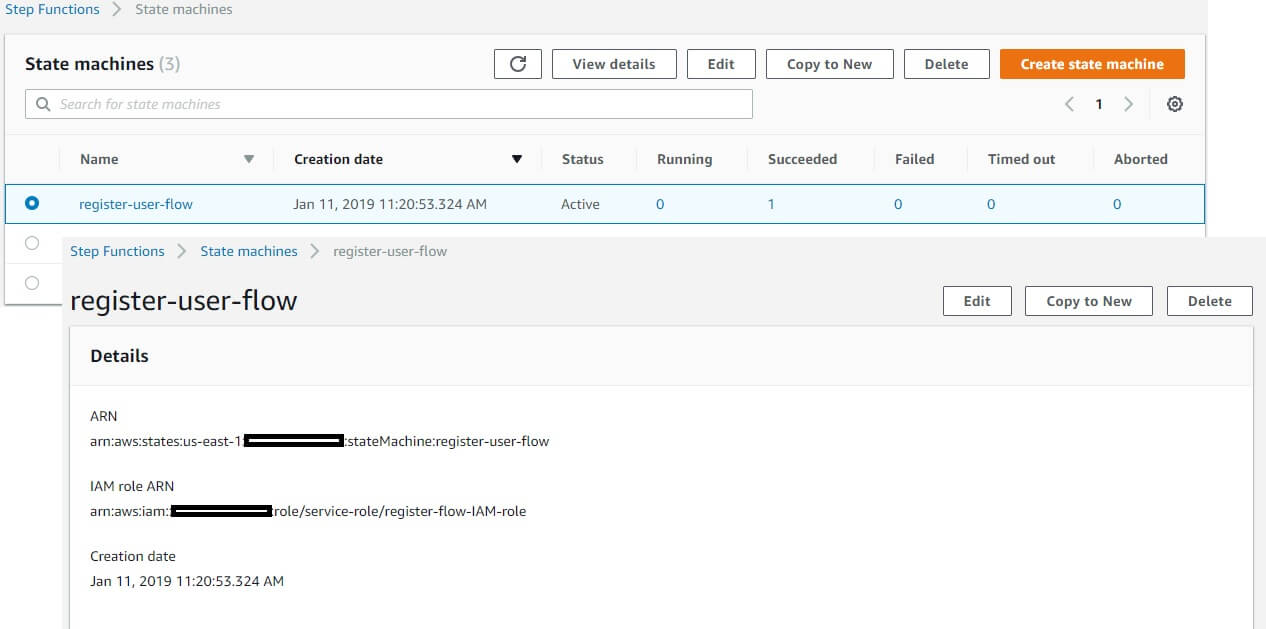Viewport: 1266px width, 629px height.
Task: Click the Succeeded column header
Action: [x=802, y=159]
